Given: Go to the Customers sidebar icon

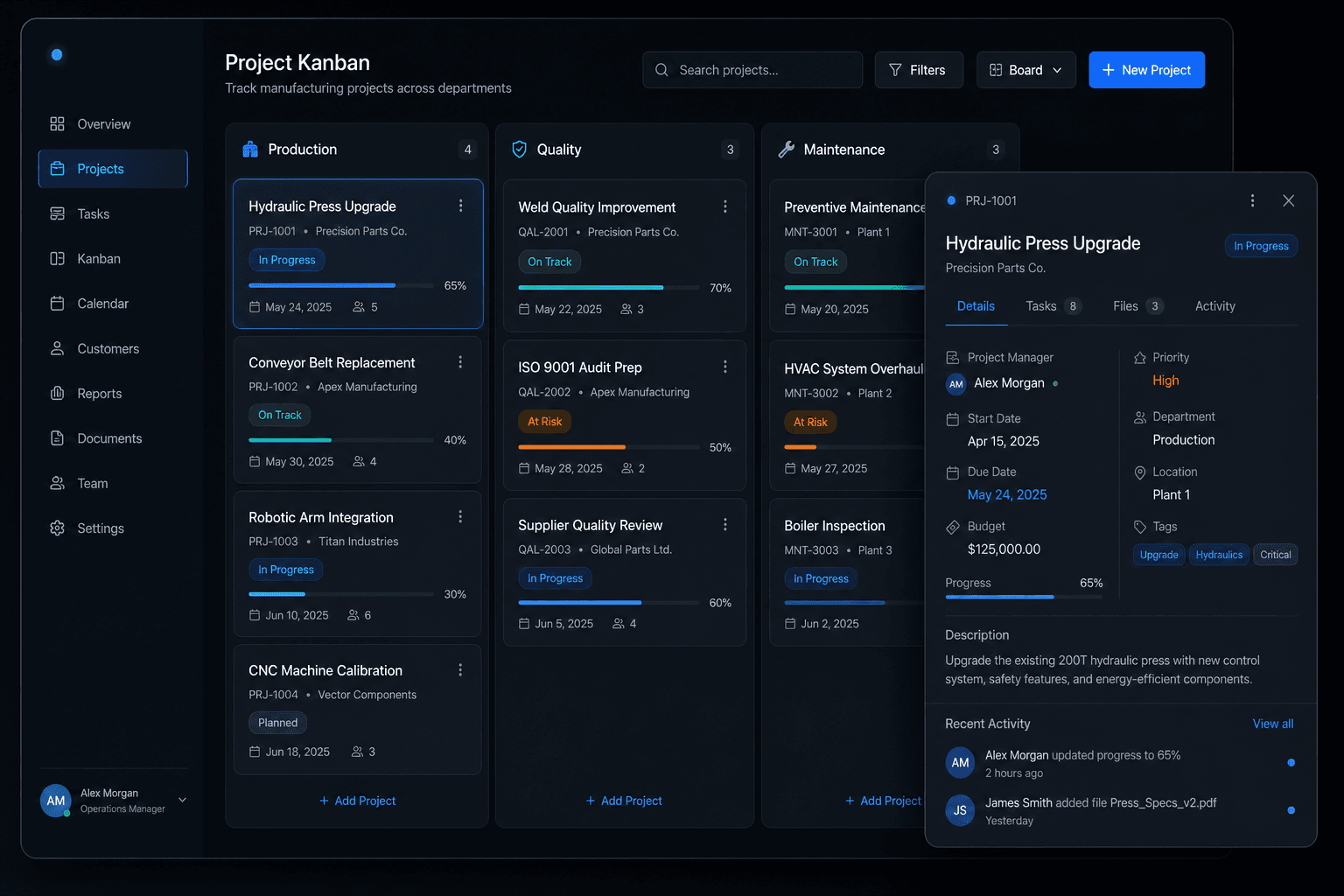Looking at the screenshot, I should point(57,348).
